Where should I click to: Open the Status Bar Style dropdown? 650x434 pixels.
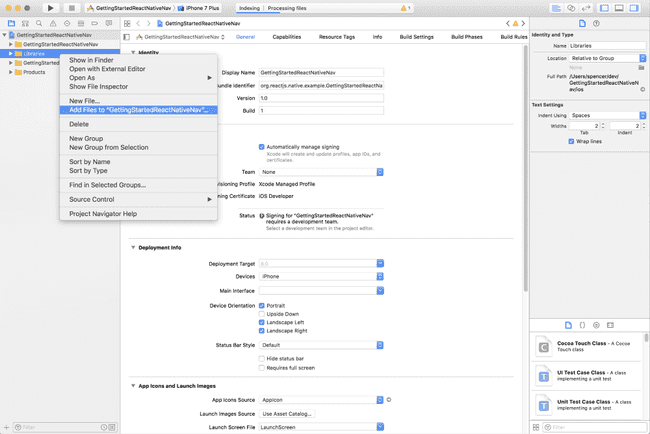[x=321, y=345]
